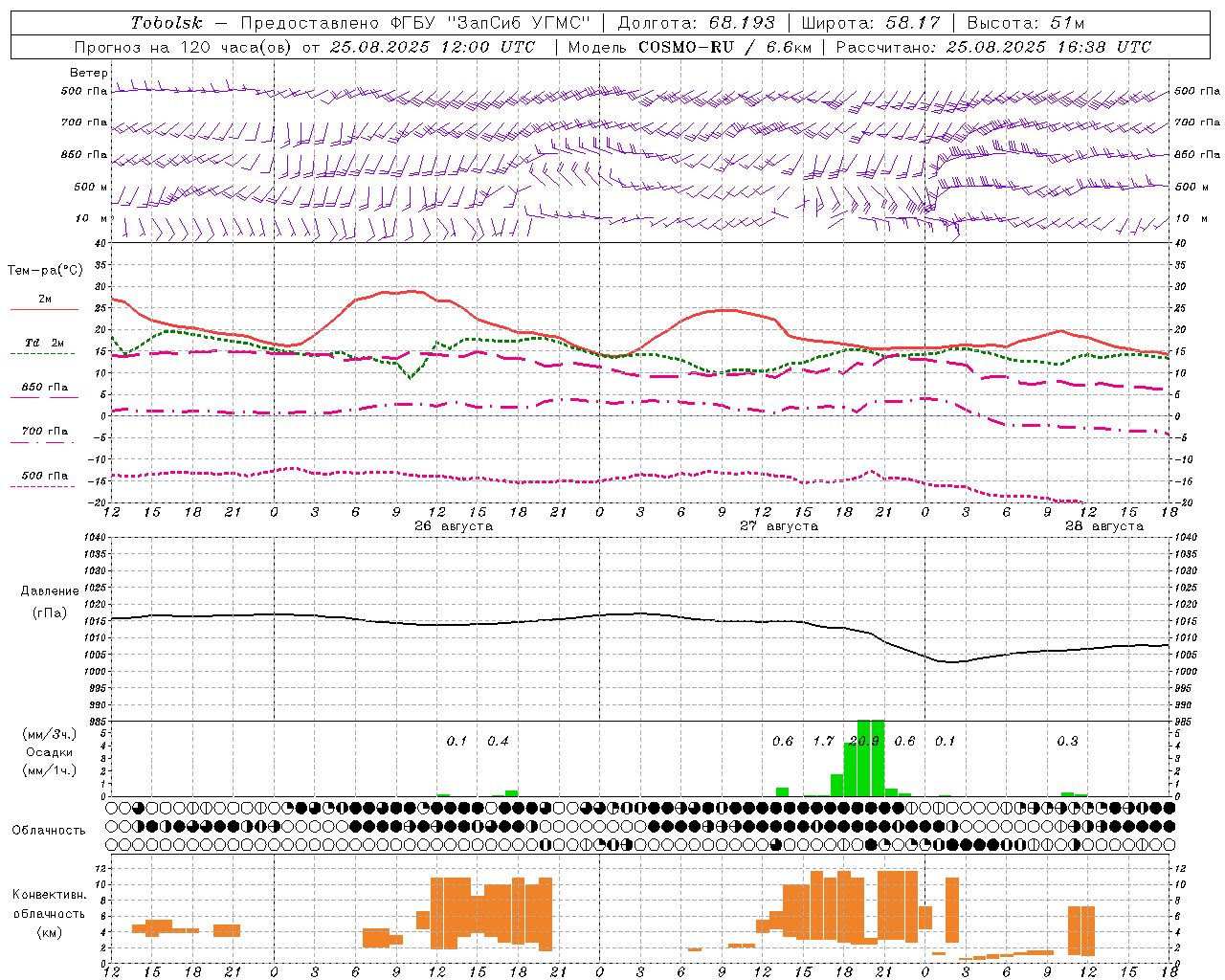Image resolution: width=1225 pixels, height=980 pixels.
Task: Click the 2м temperature legend label
Action: [x=45, y=300]
